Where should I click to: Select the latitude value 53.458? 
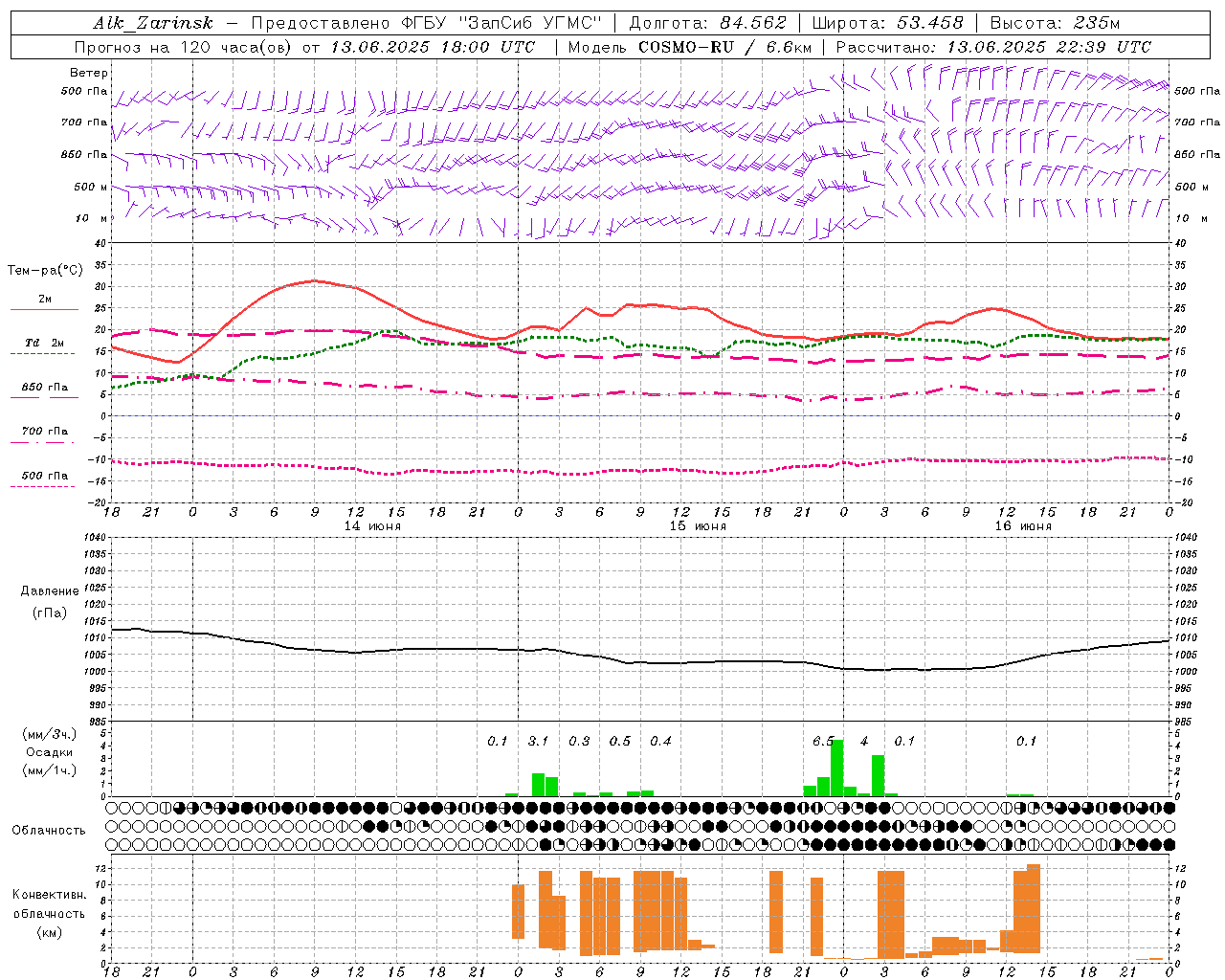(929, 23)
